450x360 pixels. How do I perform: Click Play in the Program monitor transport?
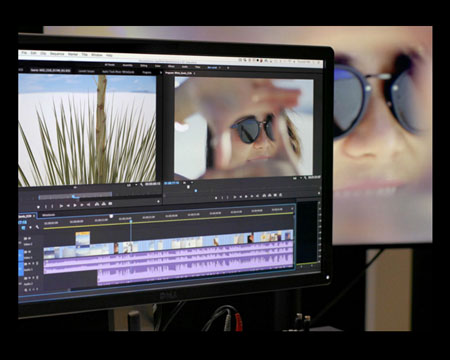click(246, 197)
